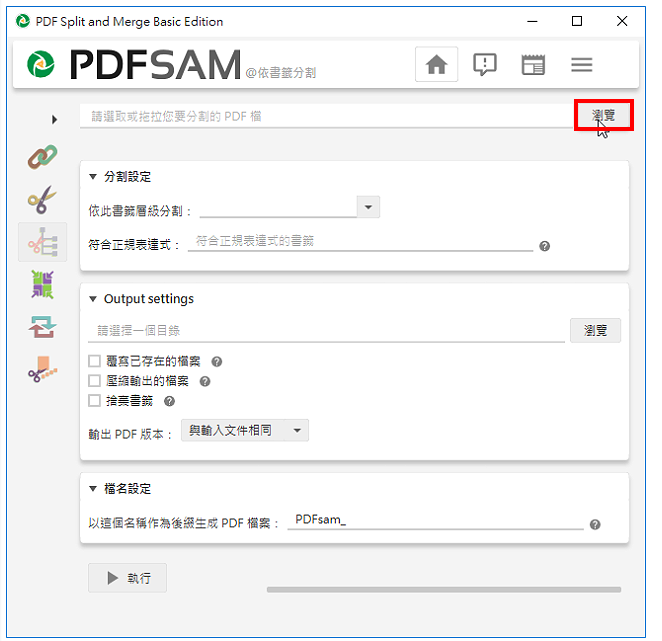Image resolution: width=662 pixels, height=641 pixels.
Task: Show help for regular expression field
Action: (544, 246)
